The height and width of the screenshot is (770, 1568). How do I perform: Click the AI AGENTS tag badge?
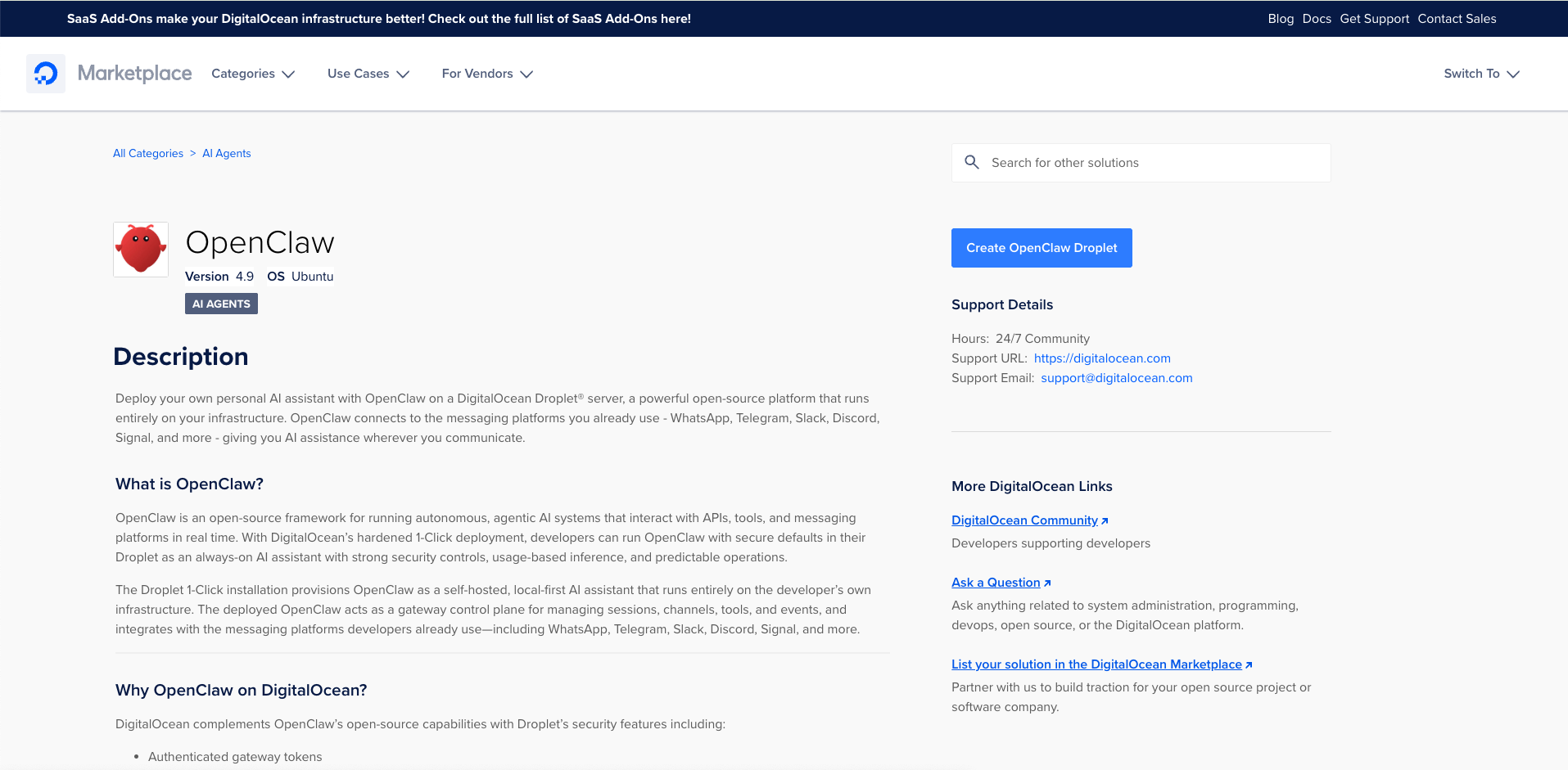coord(221,304)
